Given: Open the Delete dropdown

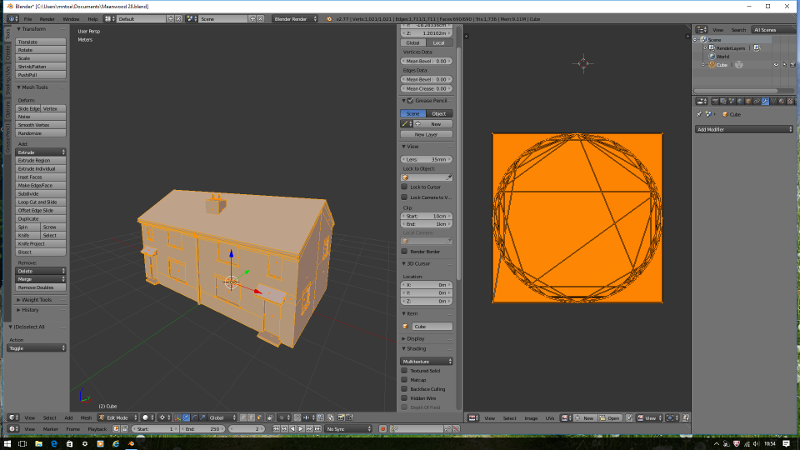Looking at the screenshot, I should (x=41, y=271).
